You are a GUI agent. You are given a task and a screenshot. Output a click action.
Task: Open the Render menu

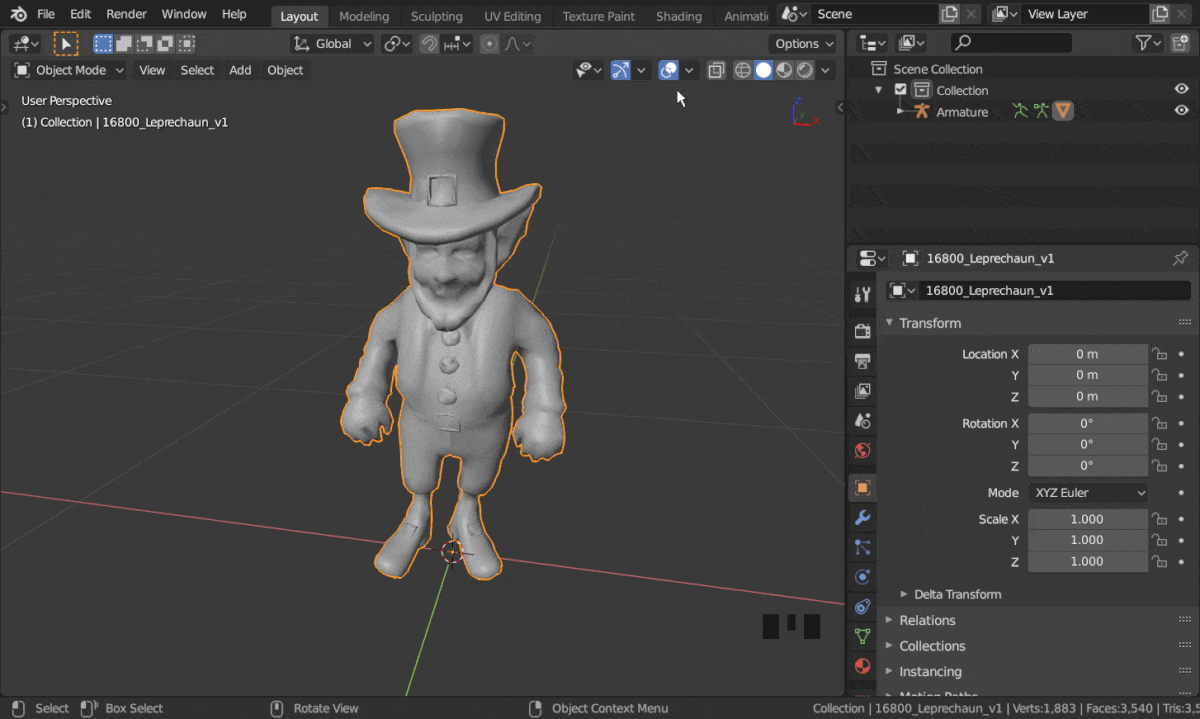click(x=126, y=14)
